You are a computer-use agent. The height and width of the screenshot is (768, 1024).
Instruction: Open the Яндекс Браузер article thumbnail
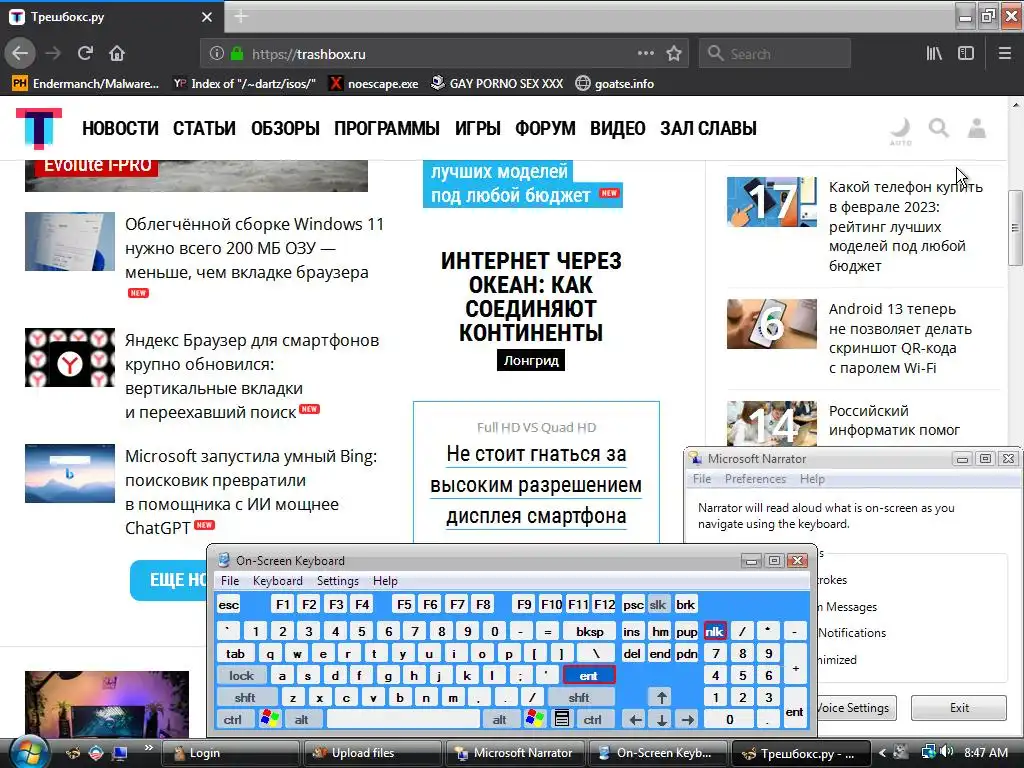coord(70,357)
